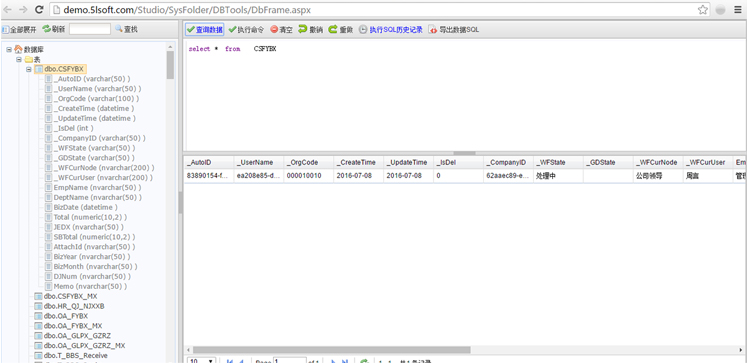Select _CreateTime (datetime) in the tree
This screenshot has width=747, height=363.
tap(94, 108)
